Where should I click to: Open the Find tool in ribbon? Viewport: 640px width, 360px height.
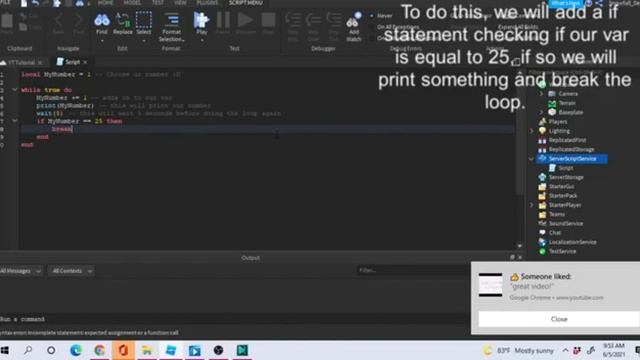pyautogui.click(x=102, y=23)
